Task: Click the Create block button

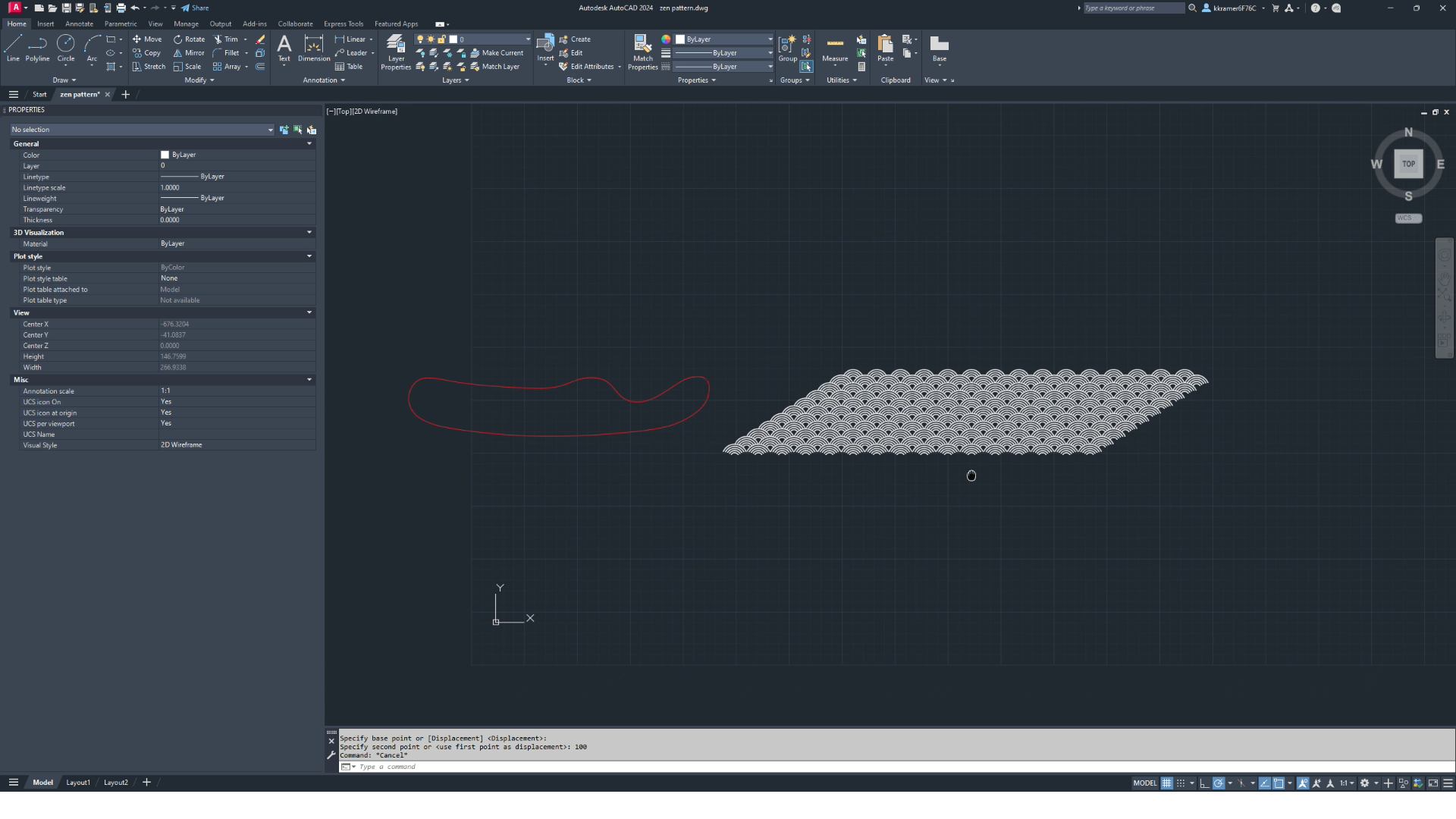Action: pyautogui.click(x=575, y=39)
